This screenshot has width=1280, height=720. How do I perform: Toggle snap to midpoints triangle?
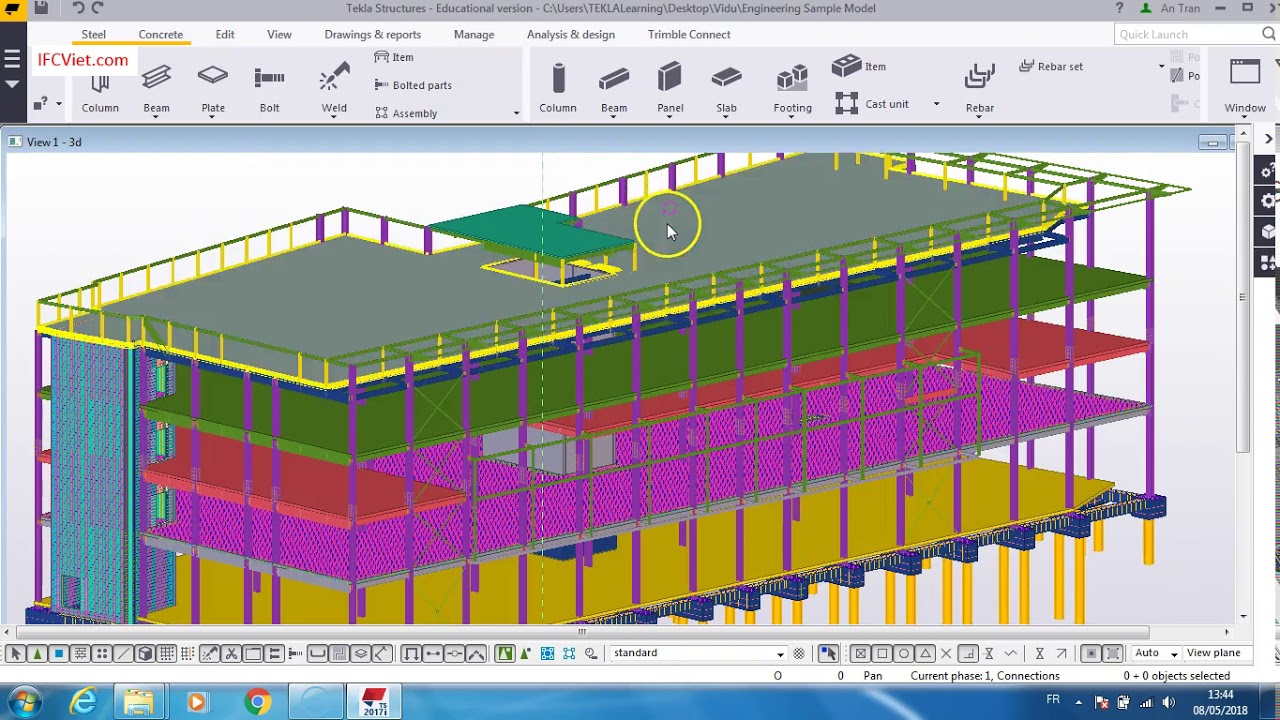click(x=925, y=653)
